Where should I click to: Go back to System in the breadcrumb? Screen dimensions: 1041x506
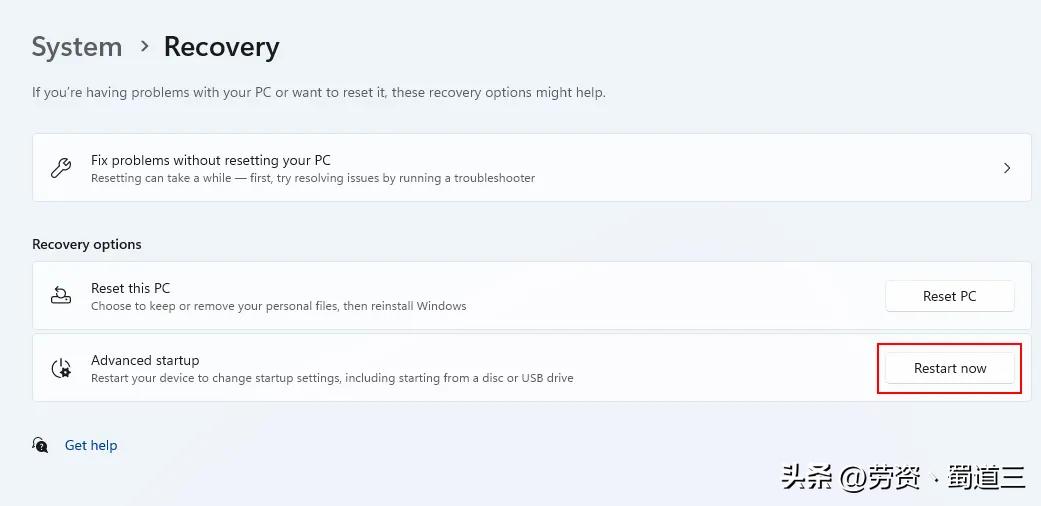[77, 47]
